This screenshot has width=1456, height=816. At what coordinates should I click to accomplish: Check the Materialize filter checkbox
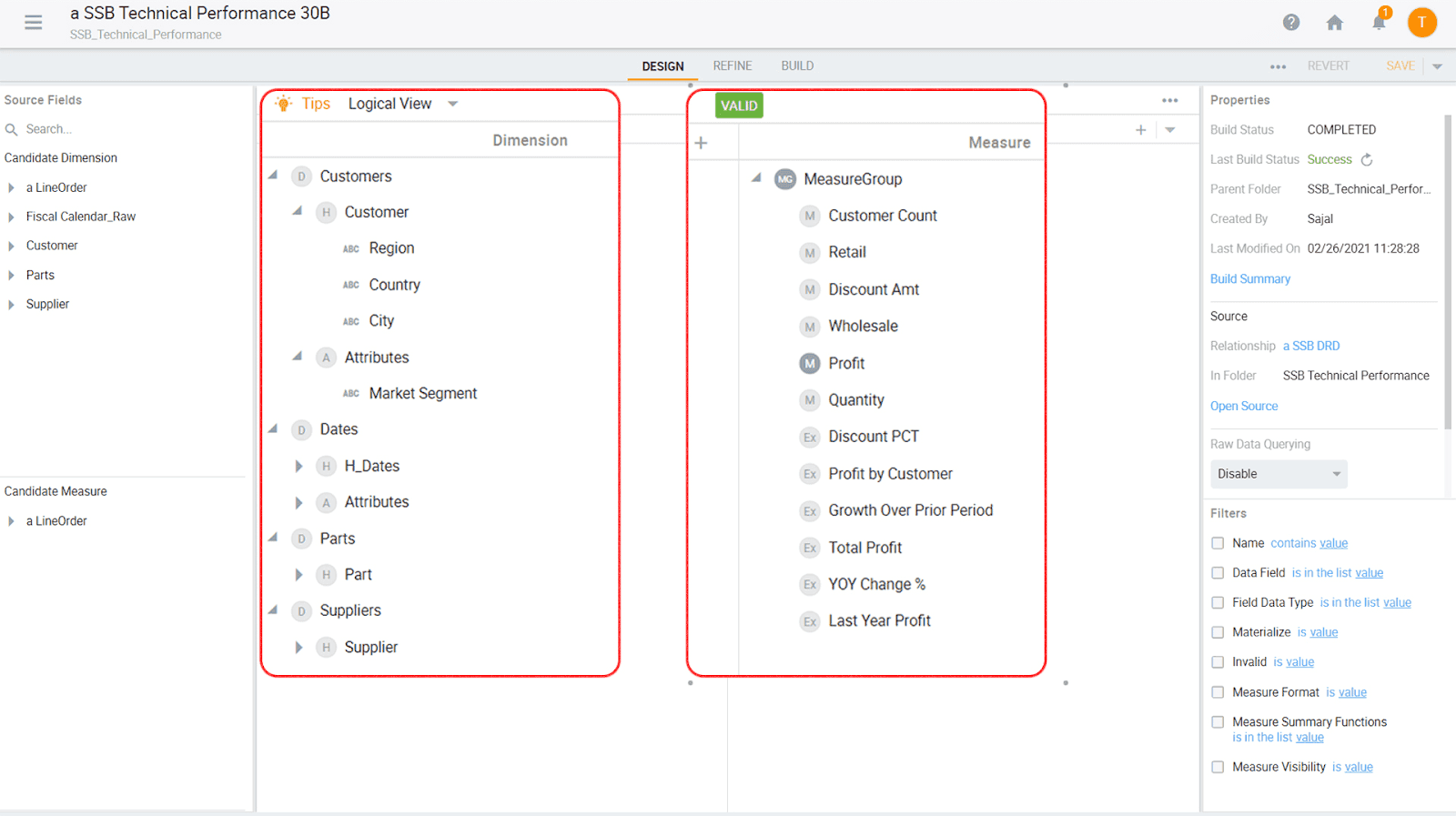pos(1218,632)
